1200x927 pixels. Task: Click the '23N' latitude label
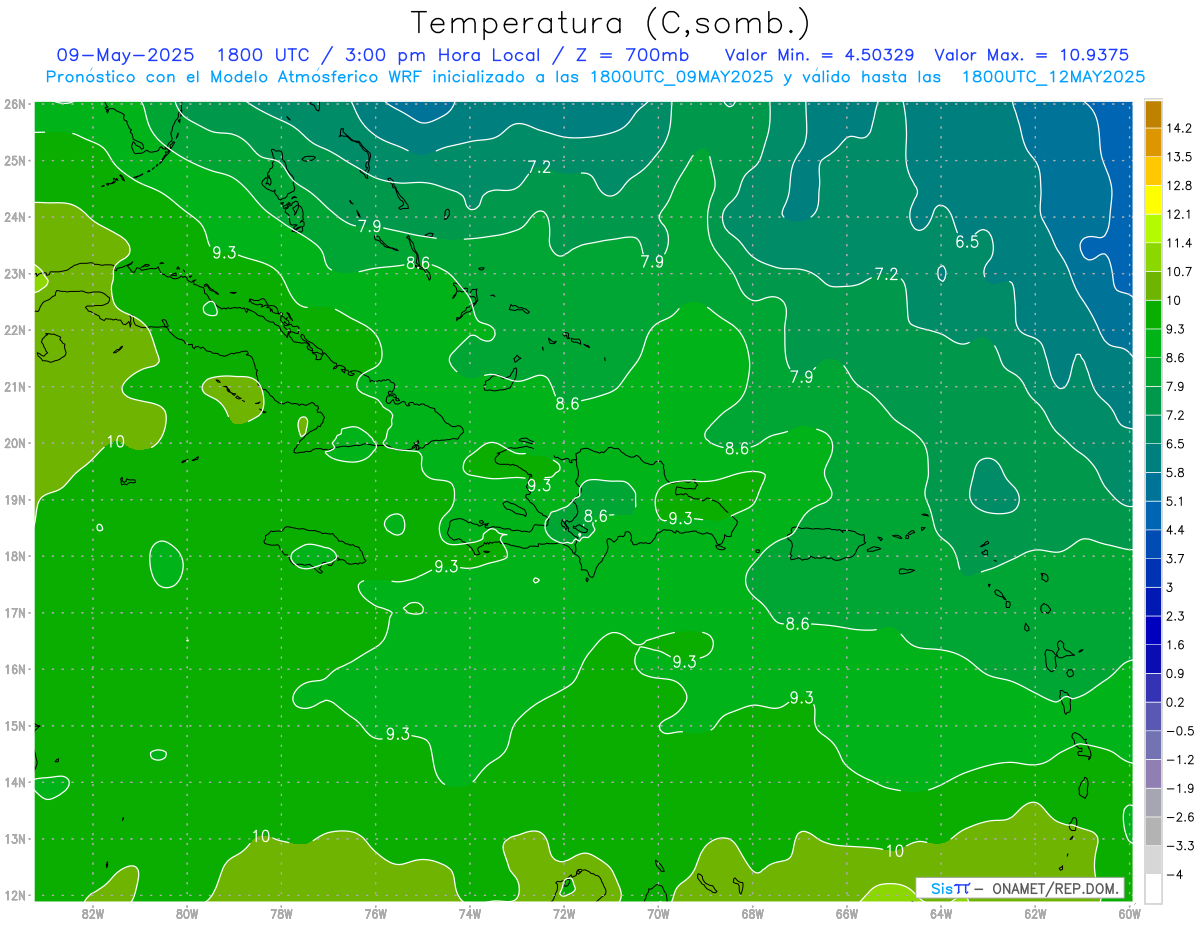[x=15, y=274]
